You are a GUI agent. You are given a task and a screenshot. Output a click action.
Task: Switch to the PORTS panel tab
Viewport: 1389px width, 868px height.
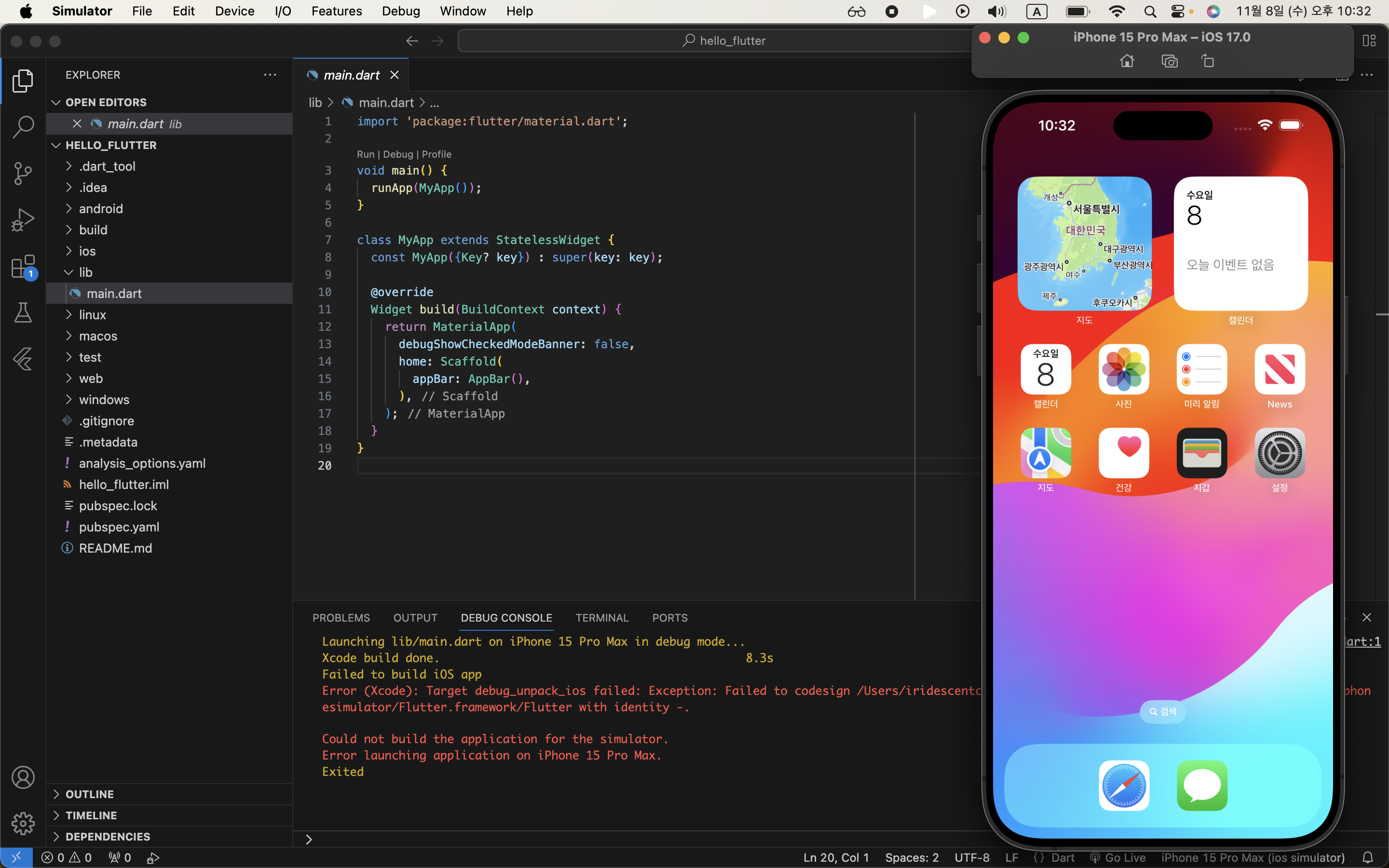coord(670,618)
